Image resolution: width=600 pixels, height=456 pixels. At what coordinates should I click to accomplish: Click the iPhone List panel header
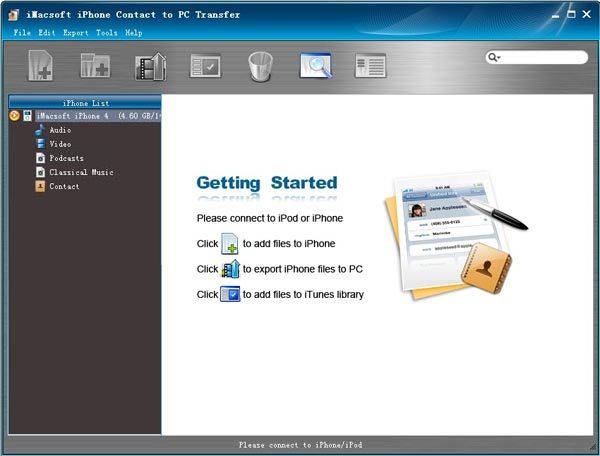85,103
